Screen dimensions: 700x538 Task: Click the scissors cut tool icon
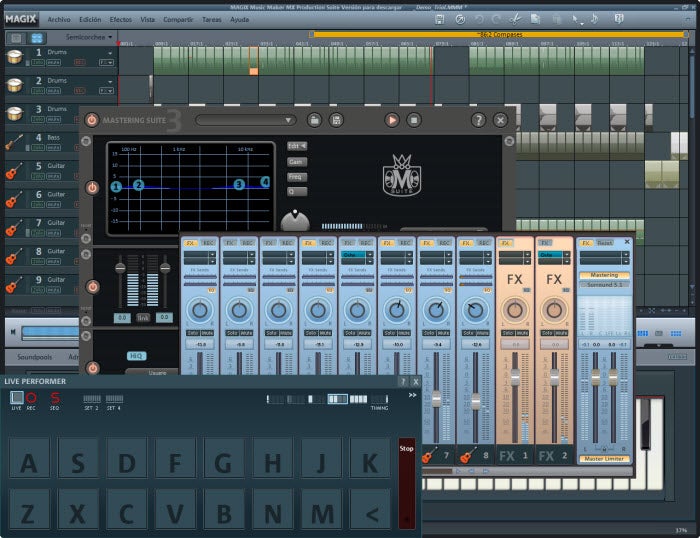coord(515,19)
